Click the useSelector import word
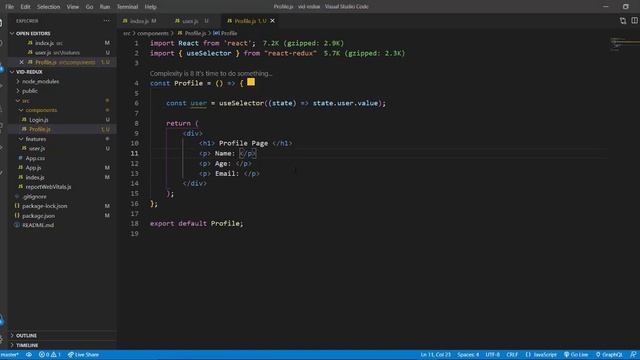This screenshot has height=360, width=640. pyautogui.click(x=209, y=53)
